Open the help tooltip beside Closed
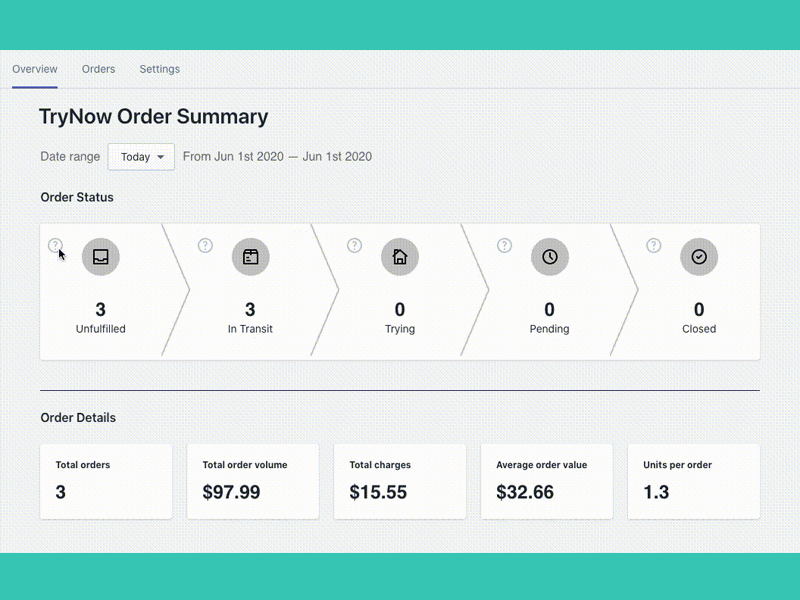This screenshot has height=600, width=800. [655, 245]
